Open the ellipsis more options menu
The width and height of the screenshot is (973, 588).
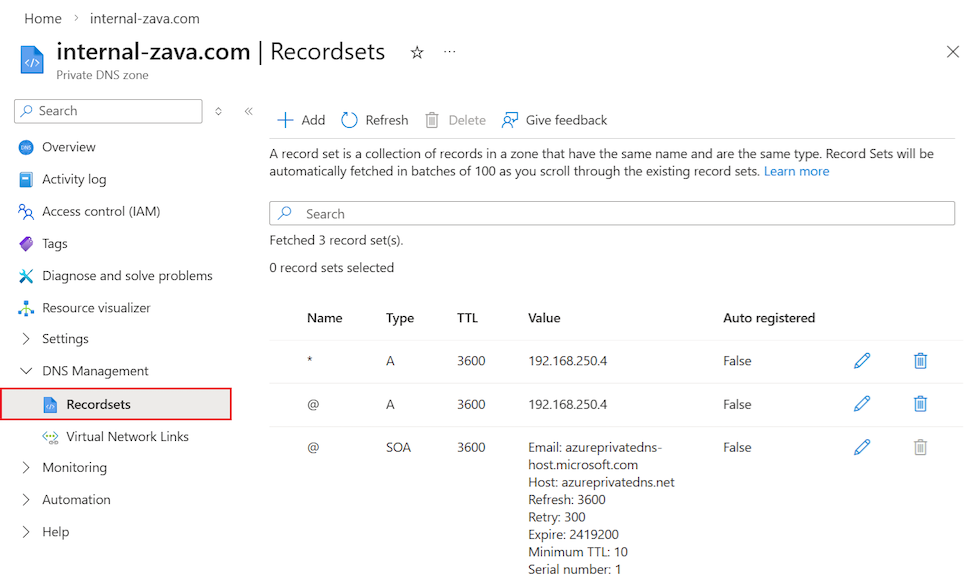point(449,52)
